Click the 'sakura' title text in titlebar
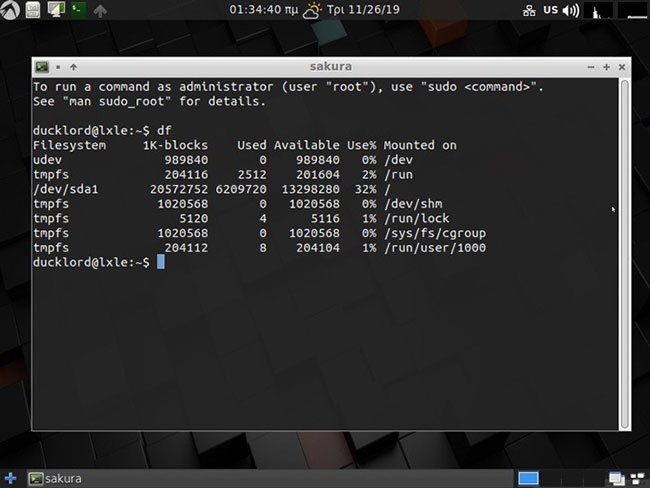Screen dimensions: 650x488 pyautogui.click(x=331, y=66)
